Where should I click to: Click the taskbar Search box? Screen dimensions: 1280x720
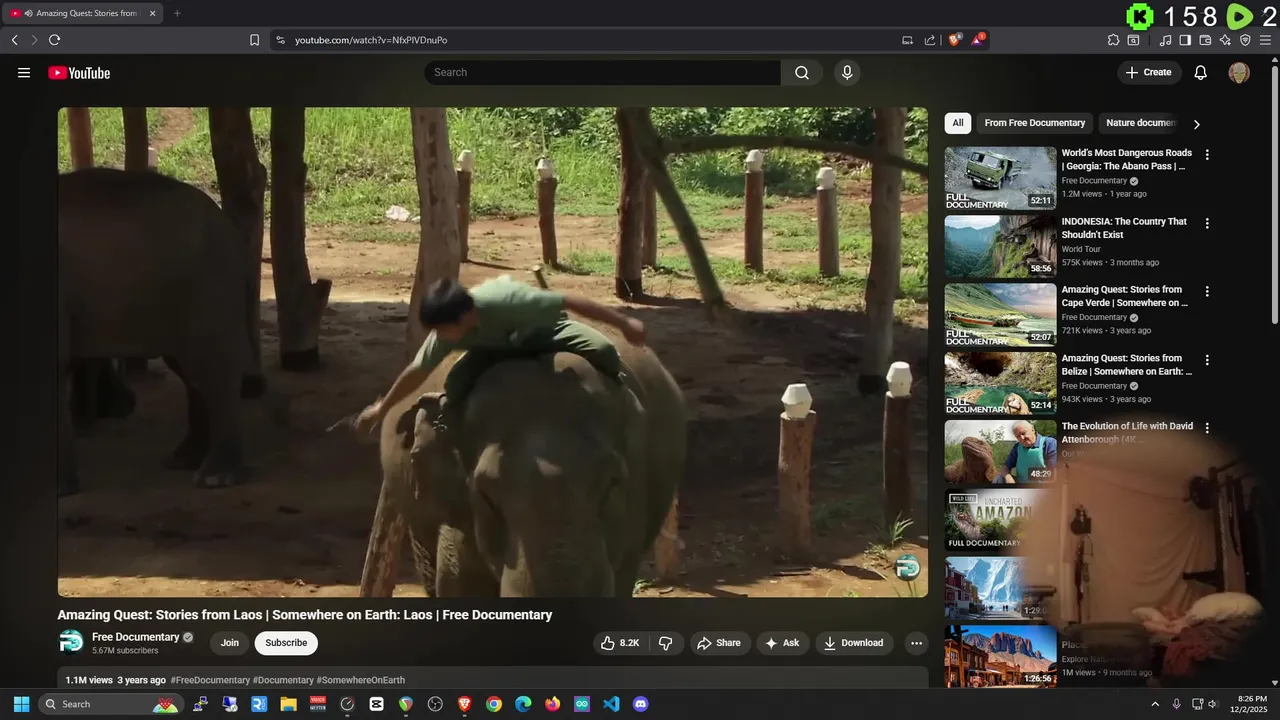point(110,704)
